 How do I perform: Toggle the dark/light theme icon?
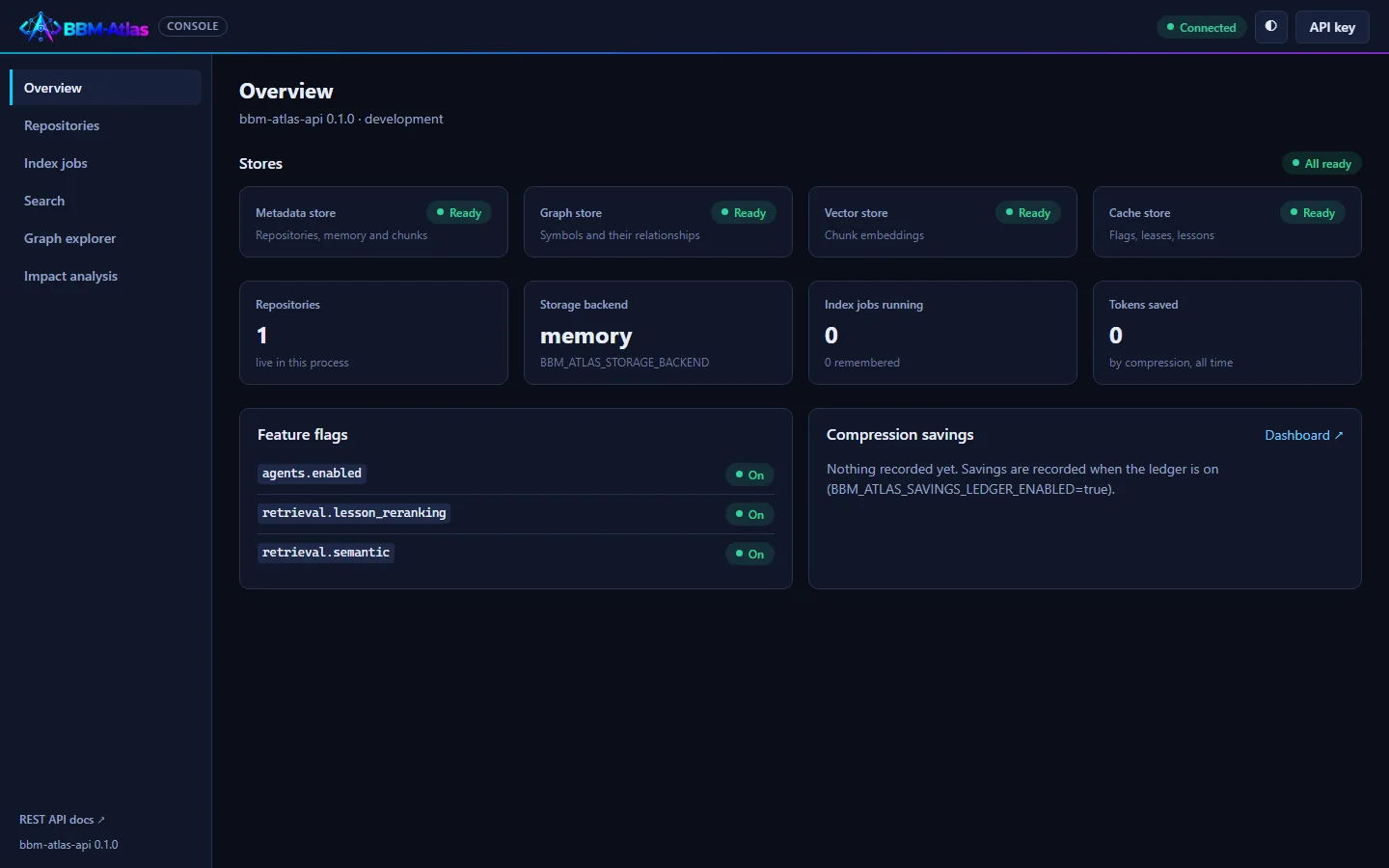coord(1271,27)
